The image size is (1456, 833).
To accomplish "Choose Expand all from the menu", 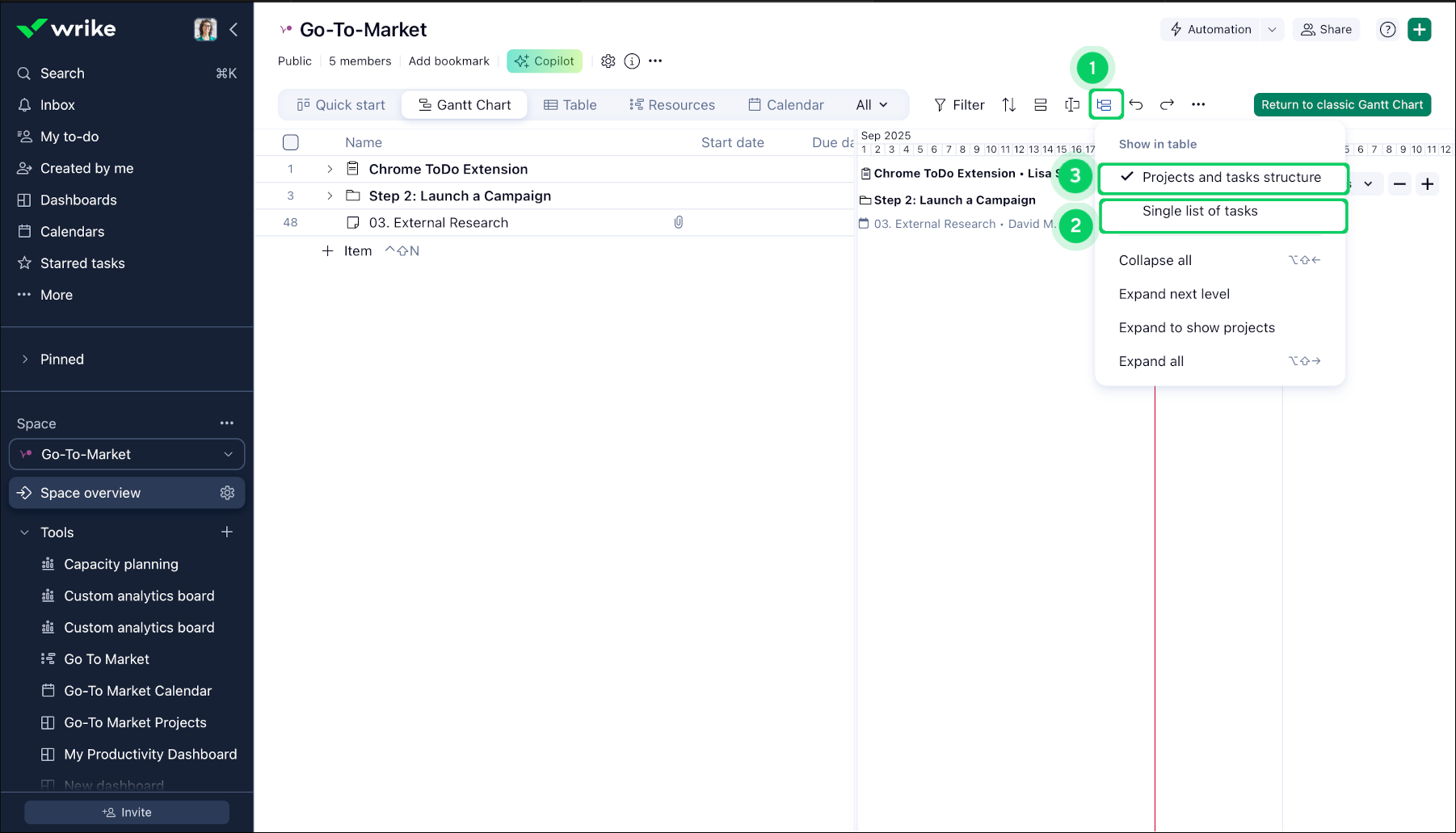I will tap(1151, 361).
